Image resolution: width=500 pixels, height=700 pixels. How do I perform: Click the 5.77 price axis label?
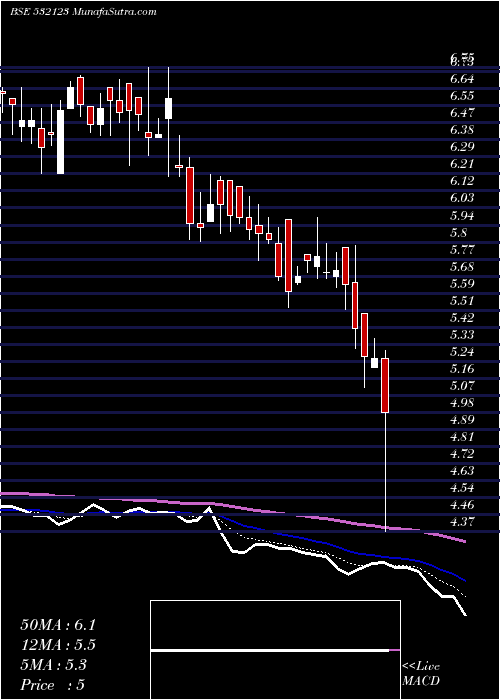[x=462, y=250]
